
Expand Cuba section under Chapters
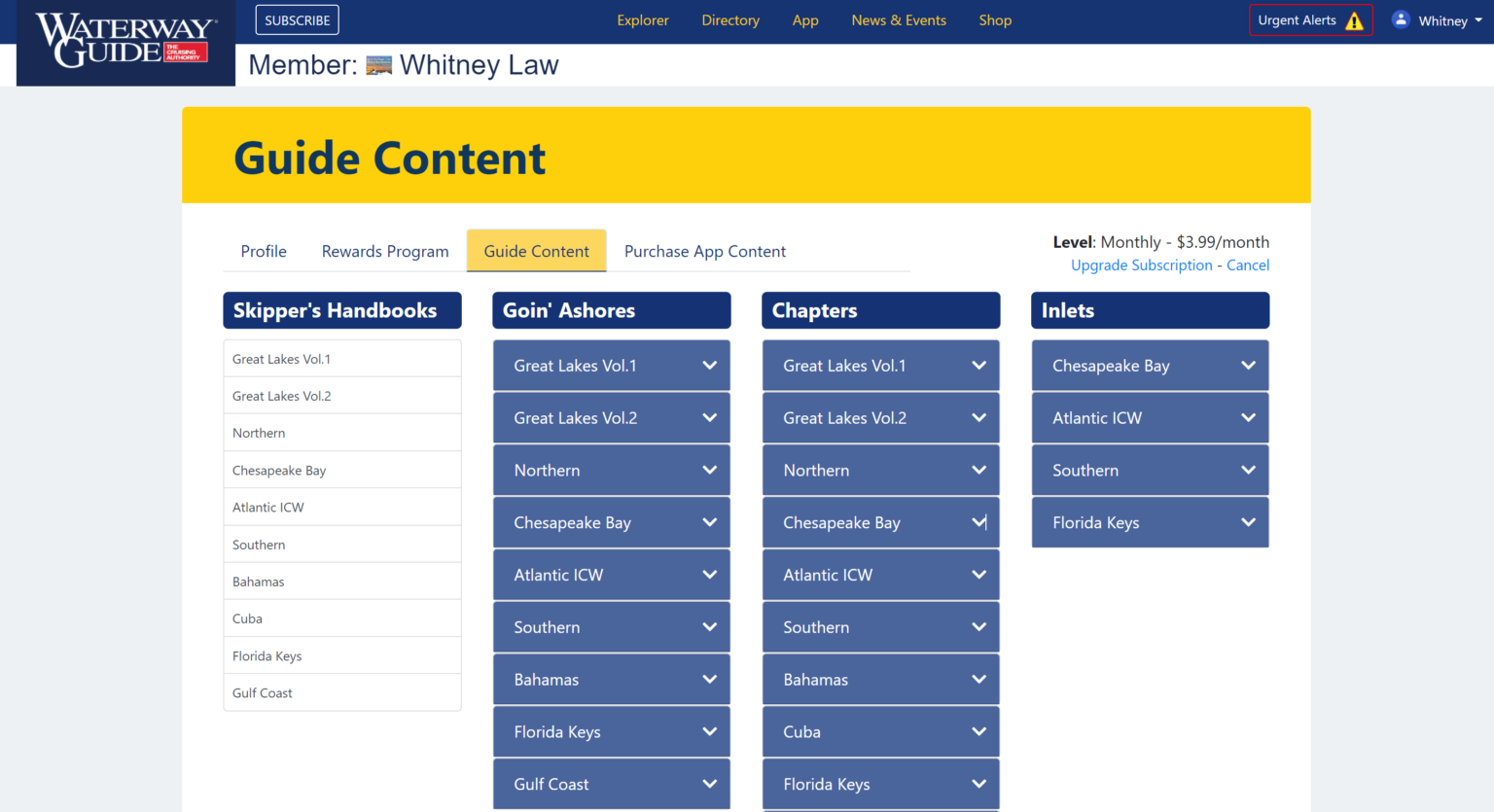click(x=880, y=732)
